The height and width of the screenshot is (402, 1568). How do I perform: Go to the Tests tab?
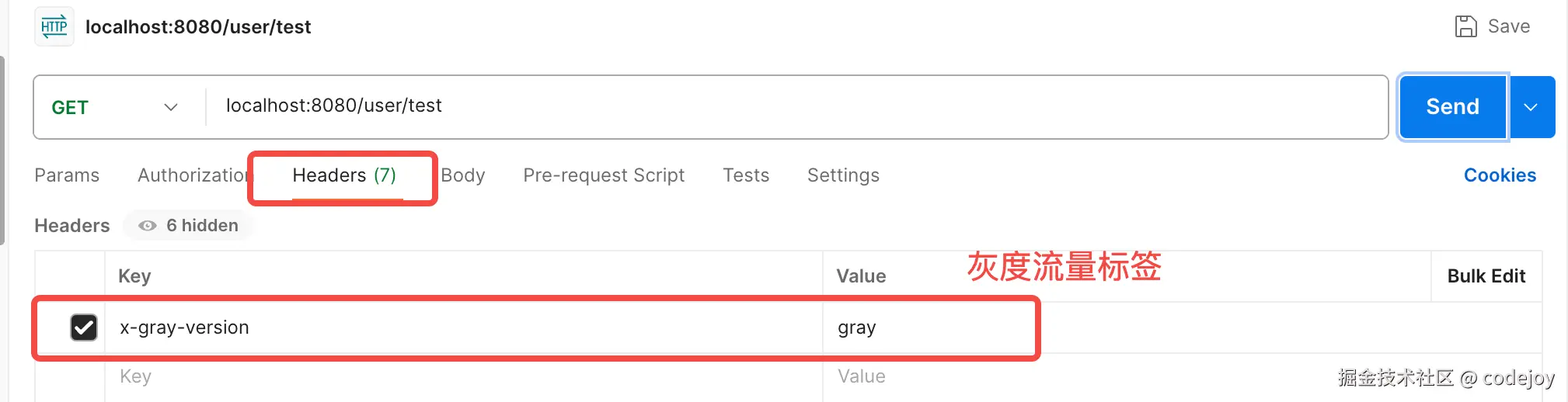click(x=746, y=175)
